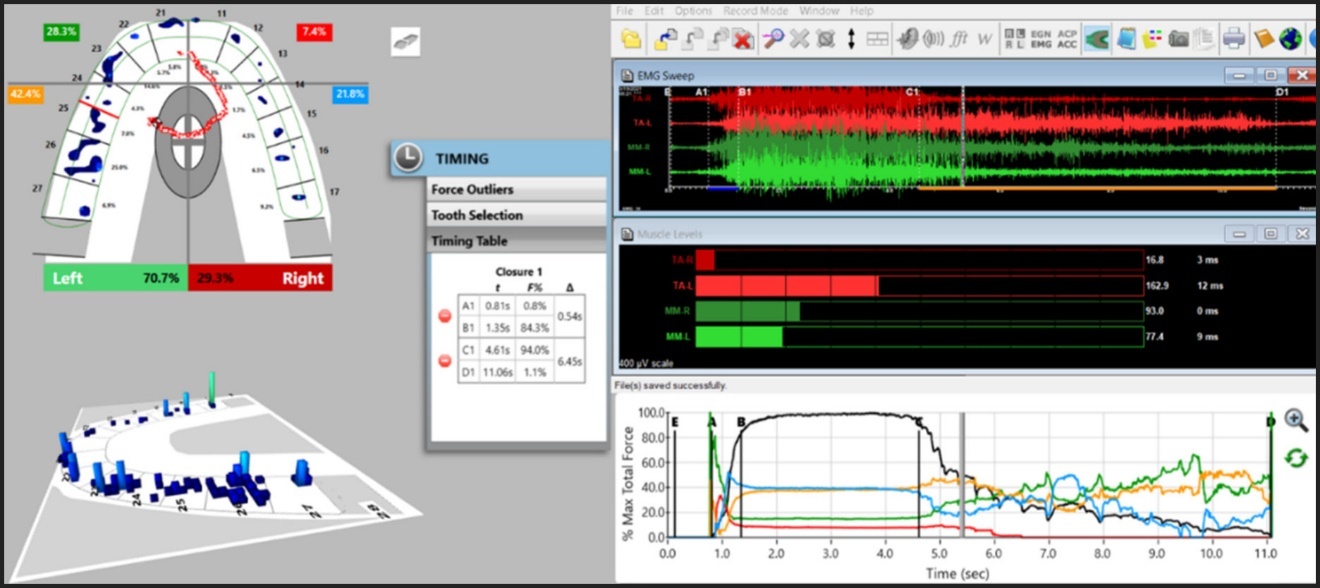Open the Record Mode menu
1320x588 pixels.
(x=755, y=11)
